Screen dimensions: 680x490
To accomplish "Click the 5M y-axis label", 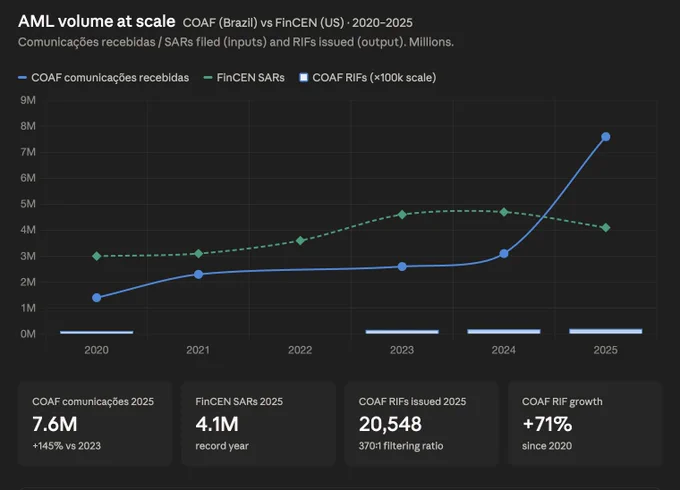I will pyautogui.click(x=28, y=204).
